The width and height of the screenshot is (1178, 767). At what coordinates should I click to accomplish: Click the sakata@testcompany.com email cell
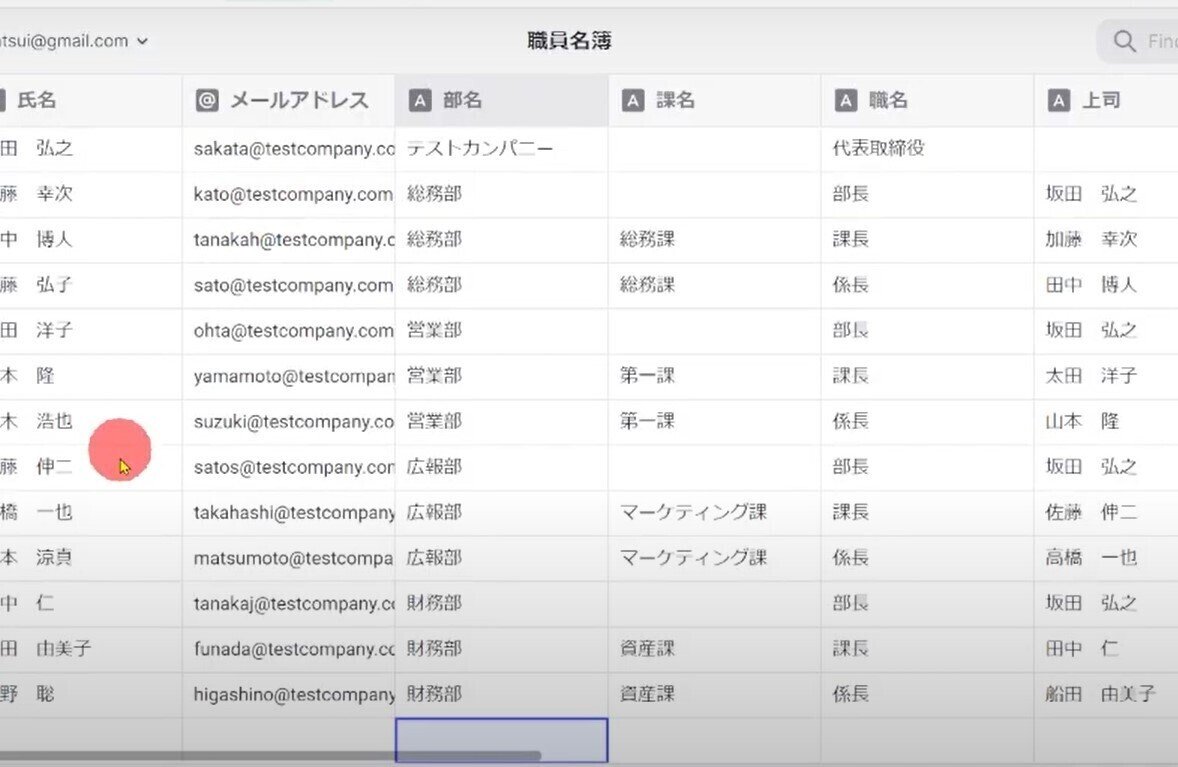click(290, 148)
